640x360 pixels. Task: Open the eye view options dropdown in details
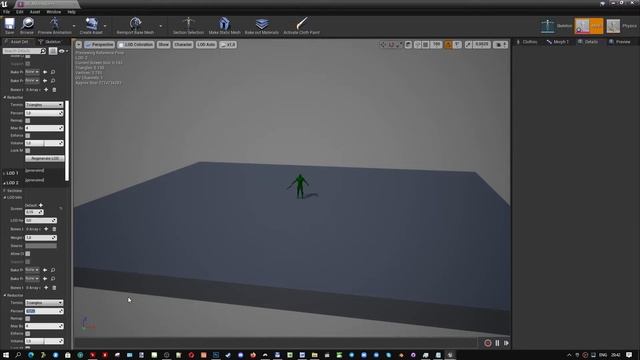pyautogui.click(x=63, y=51)
